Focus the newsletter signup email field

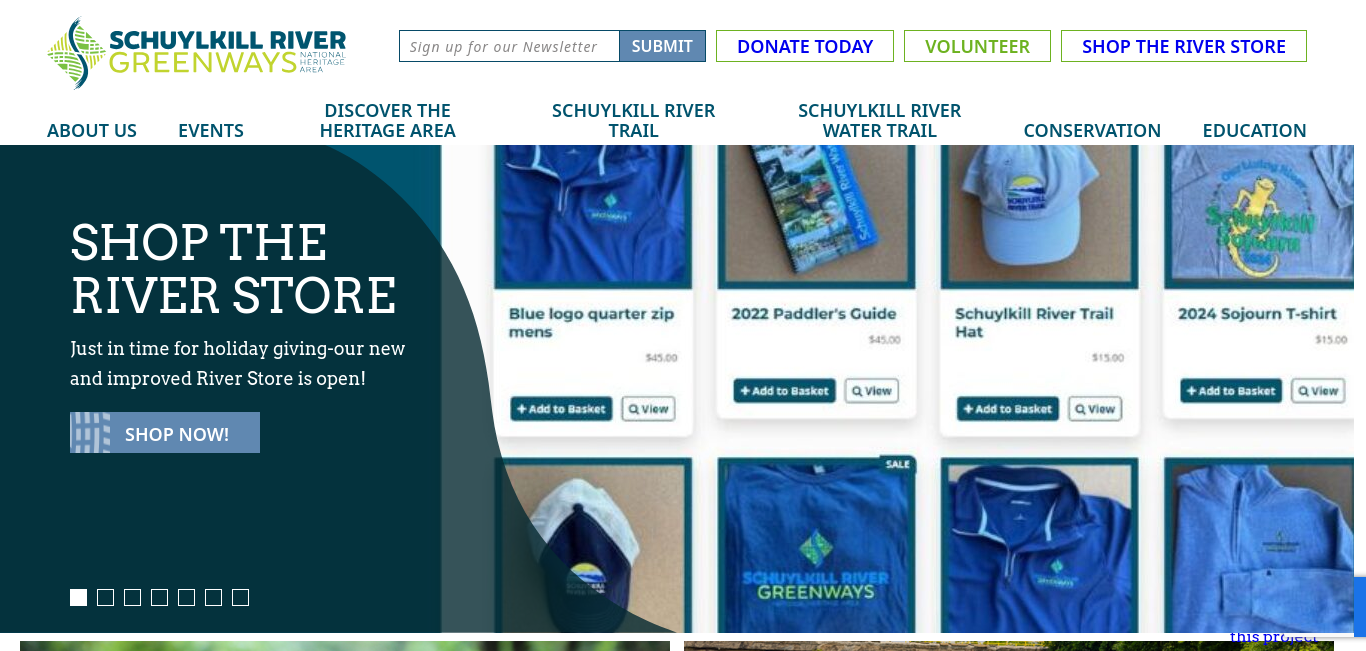[x=509, y=46]
